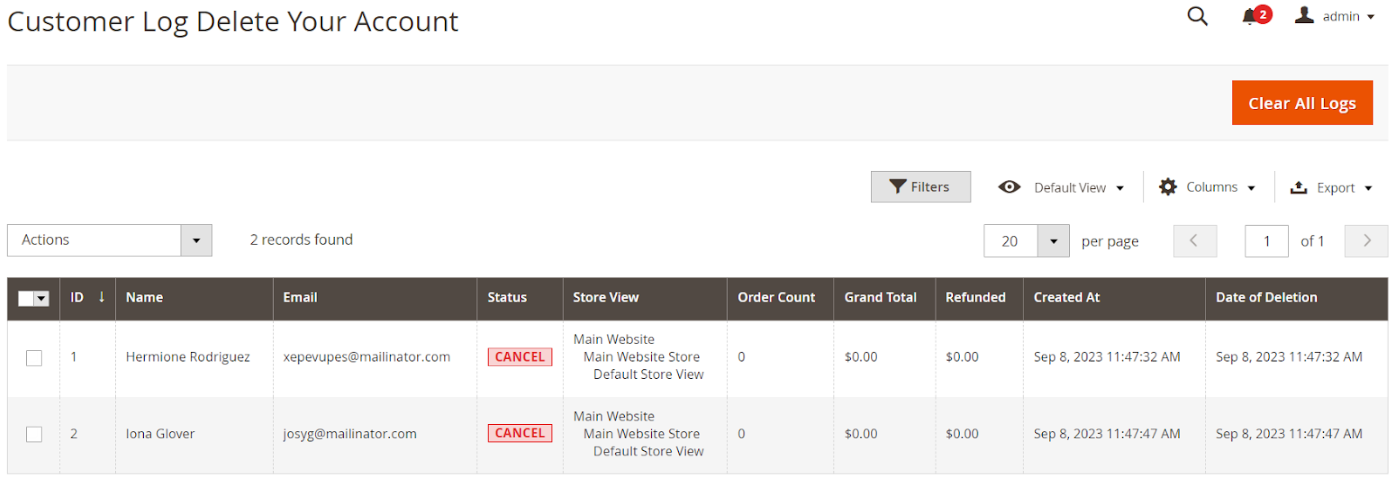Screen dimensions: 1395x497
Task: Open the Filters button
Action: tap(920, 187)
